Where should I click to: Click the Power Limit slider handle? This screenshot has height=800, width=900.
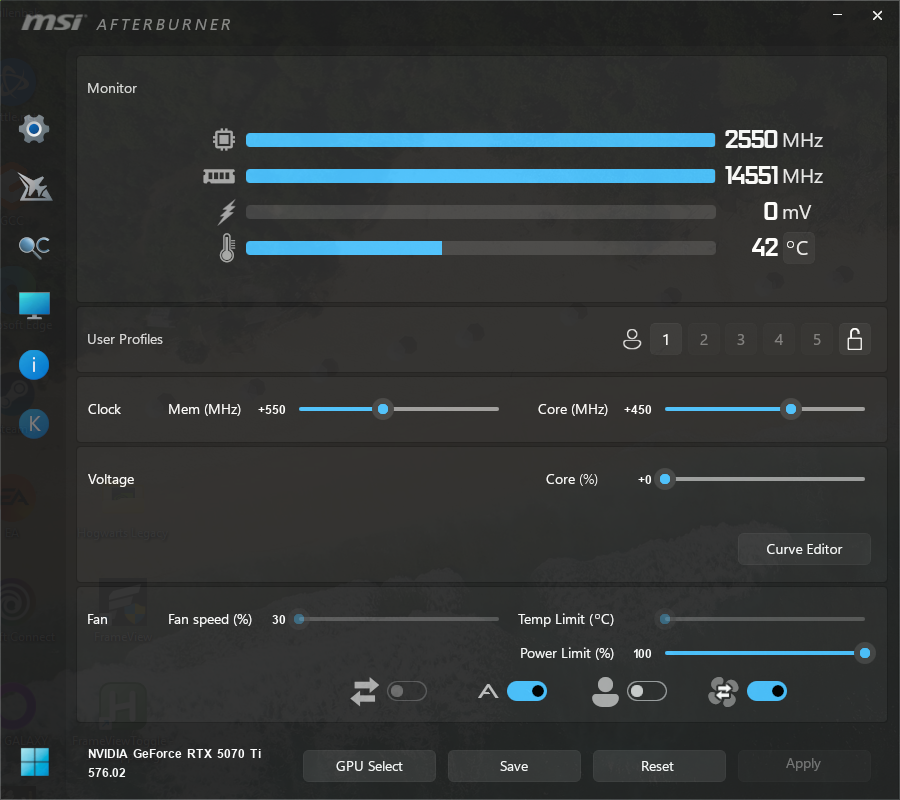(865, 653)
